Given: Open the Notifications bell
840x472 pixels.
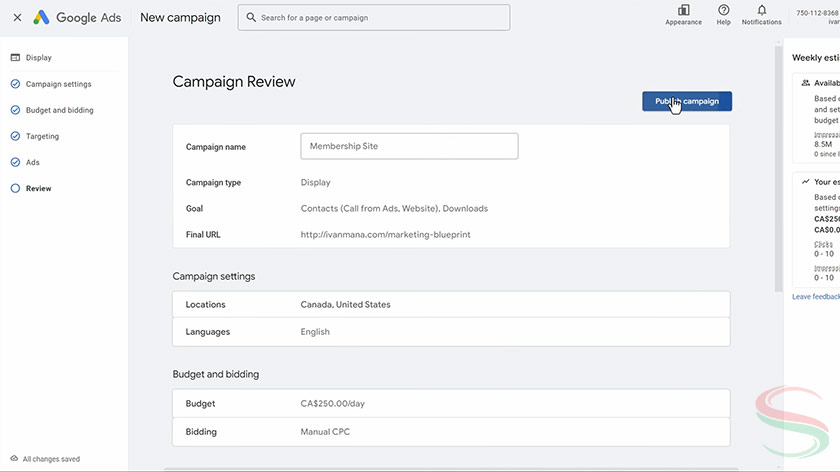Looking at the screenshot, I should click(761, 11).
